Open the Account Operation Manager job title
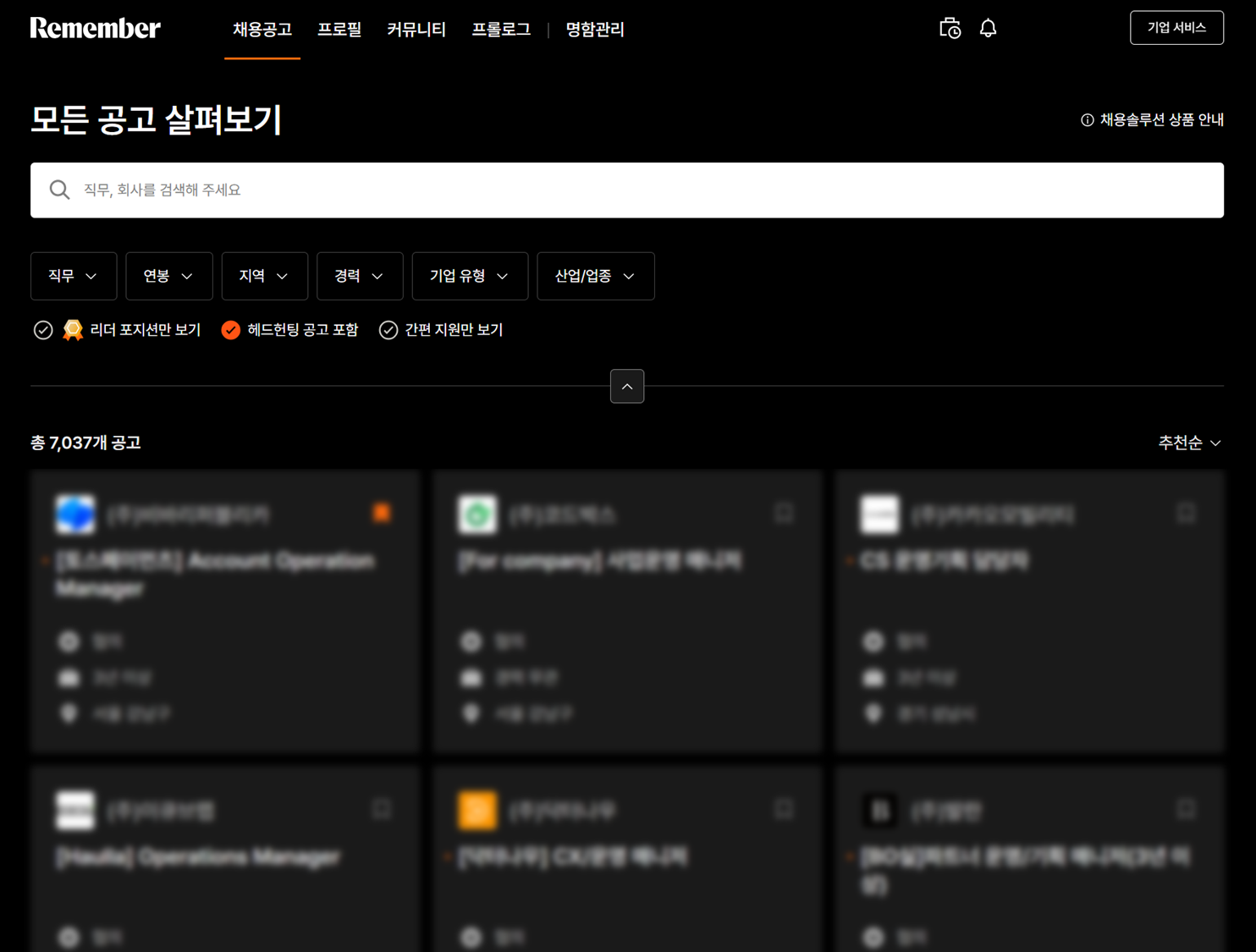1256x952 pixels. (x=216, y=574)
